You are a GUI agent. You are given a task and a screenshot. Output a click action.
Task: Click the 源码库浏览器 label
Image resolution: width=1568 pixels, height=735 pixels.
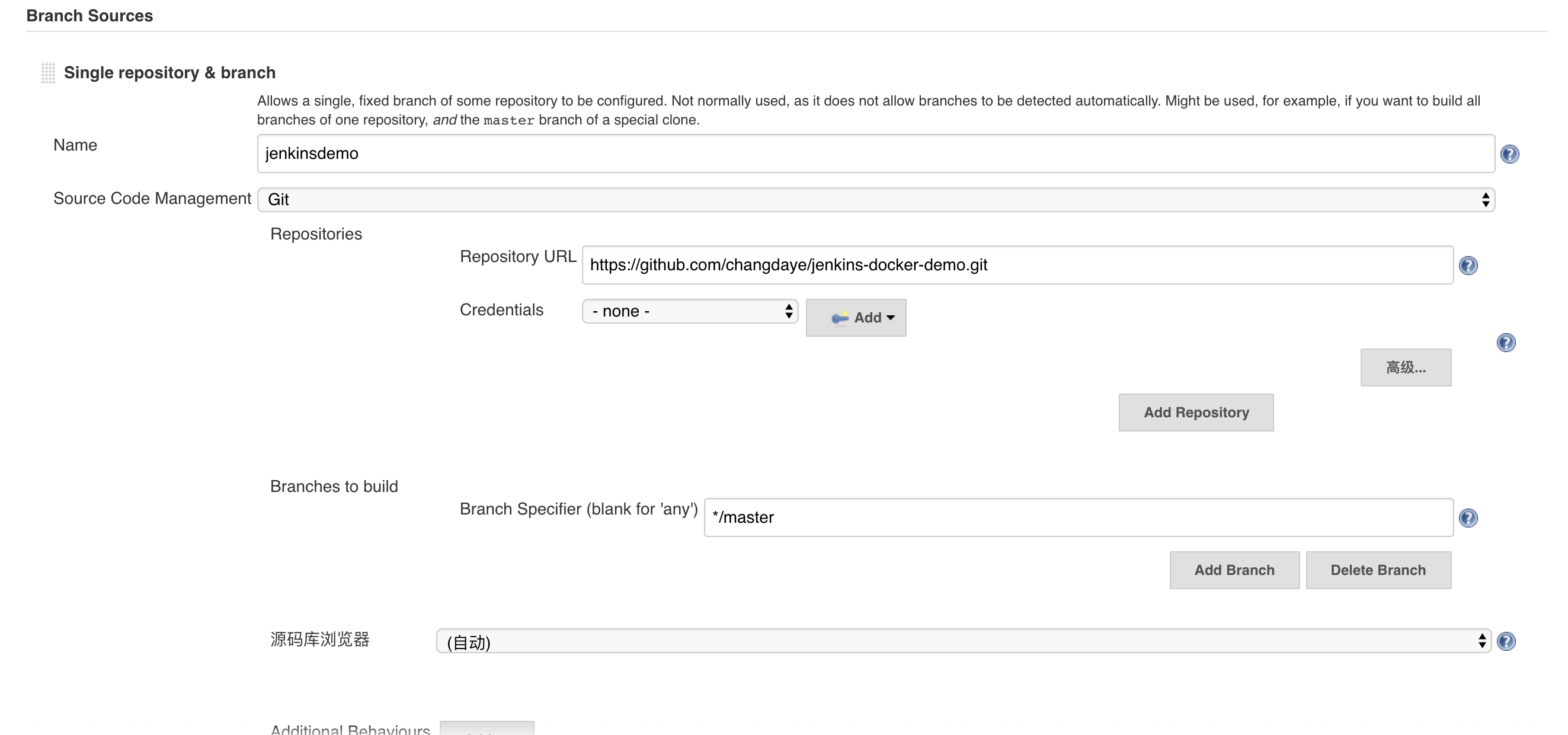pos(320,640)
